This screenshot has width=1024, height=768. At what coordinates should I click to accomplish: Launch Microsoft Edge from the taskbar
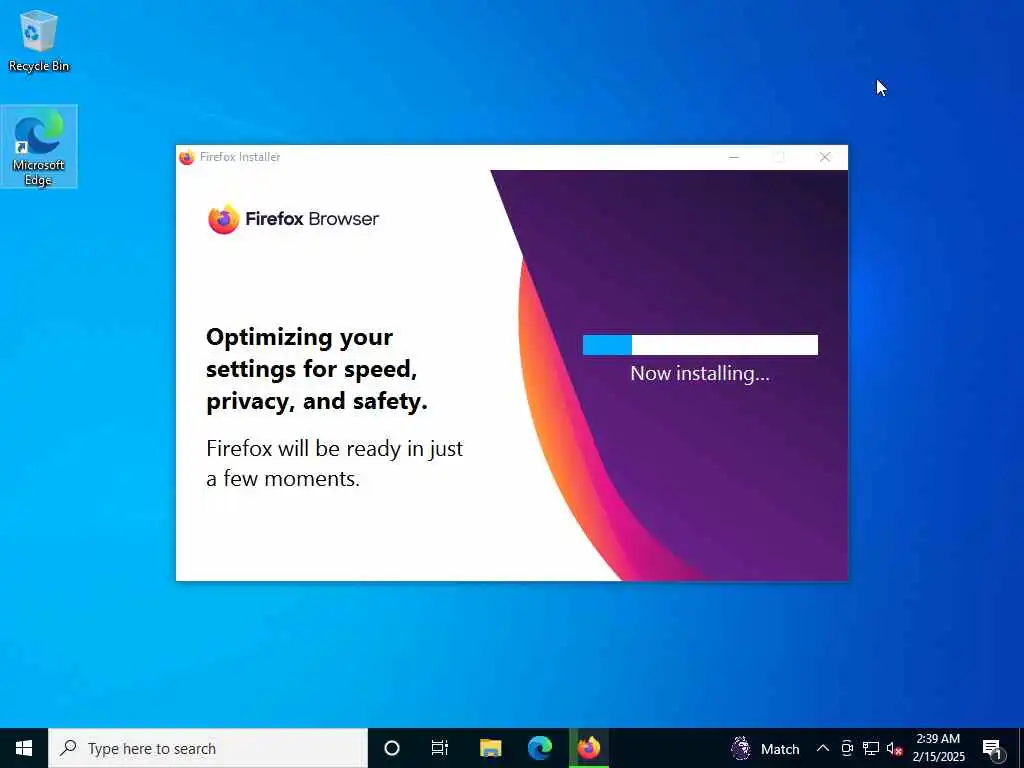coord(540,748)
